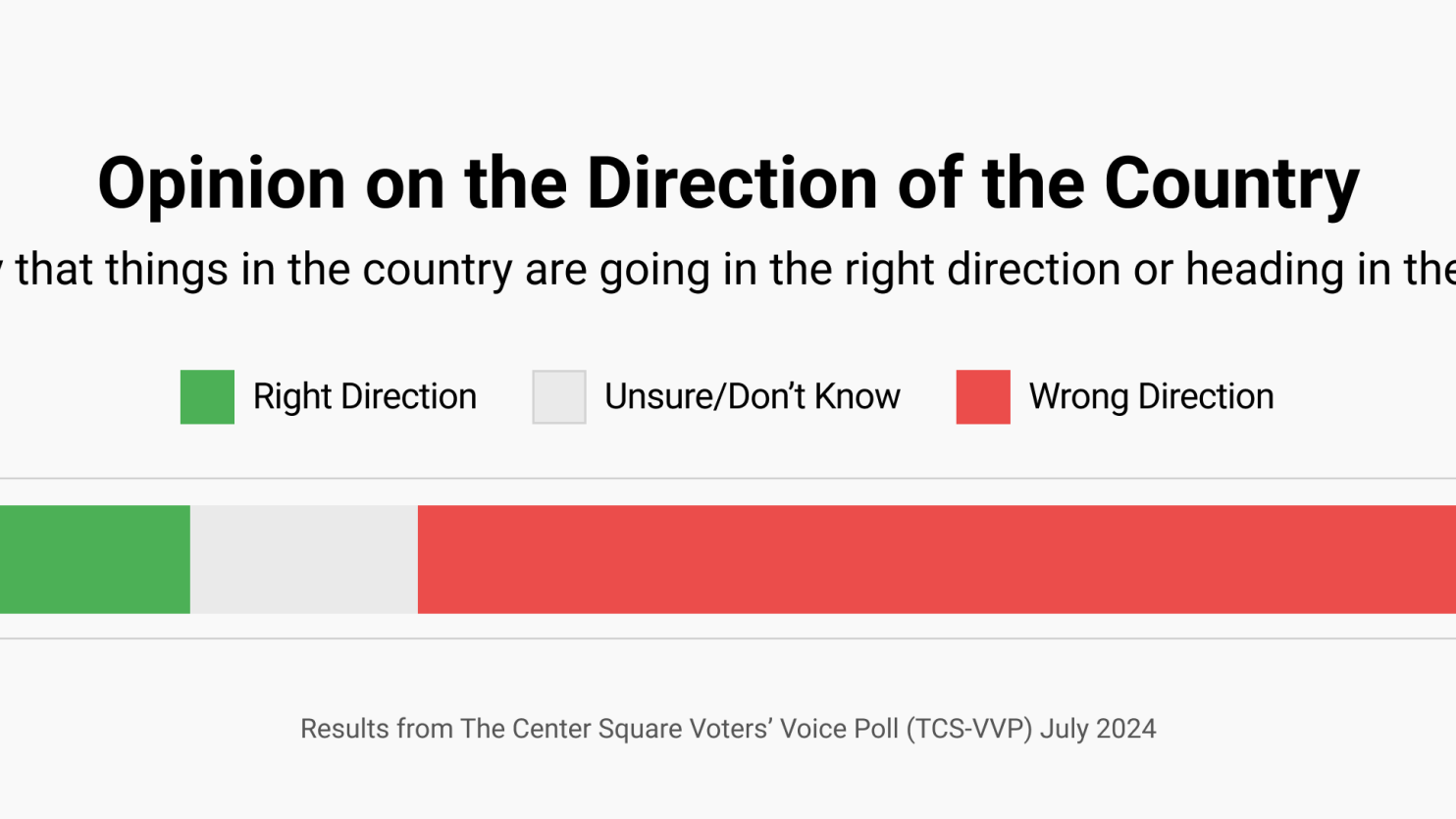Select the "Right Direction" legend label
This screenshot has height=819, width=1456.
point(364,397)
